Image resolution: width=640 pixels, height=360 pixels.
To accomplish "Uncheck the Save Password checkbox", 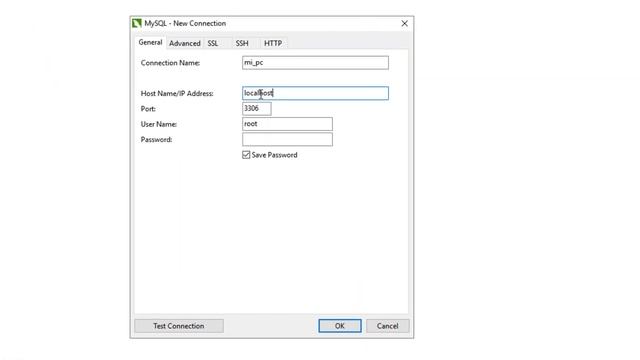I will (246, 155).
